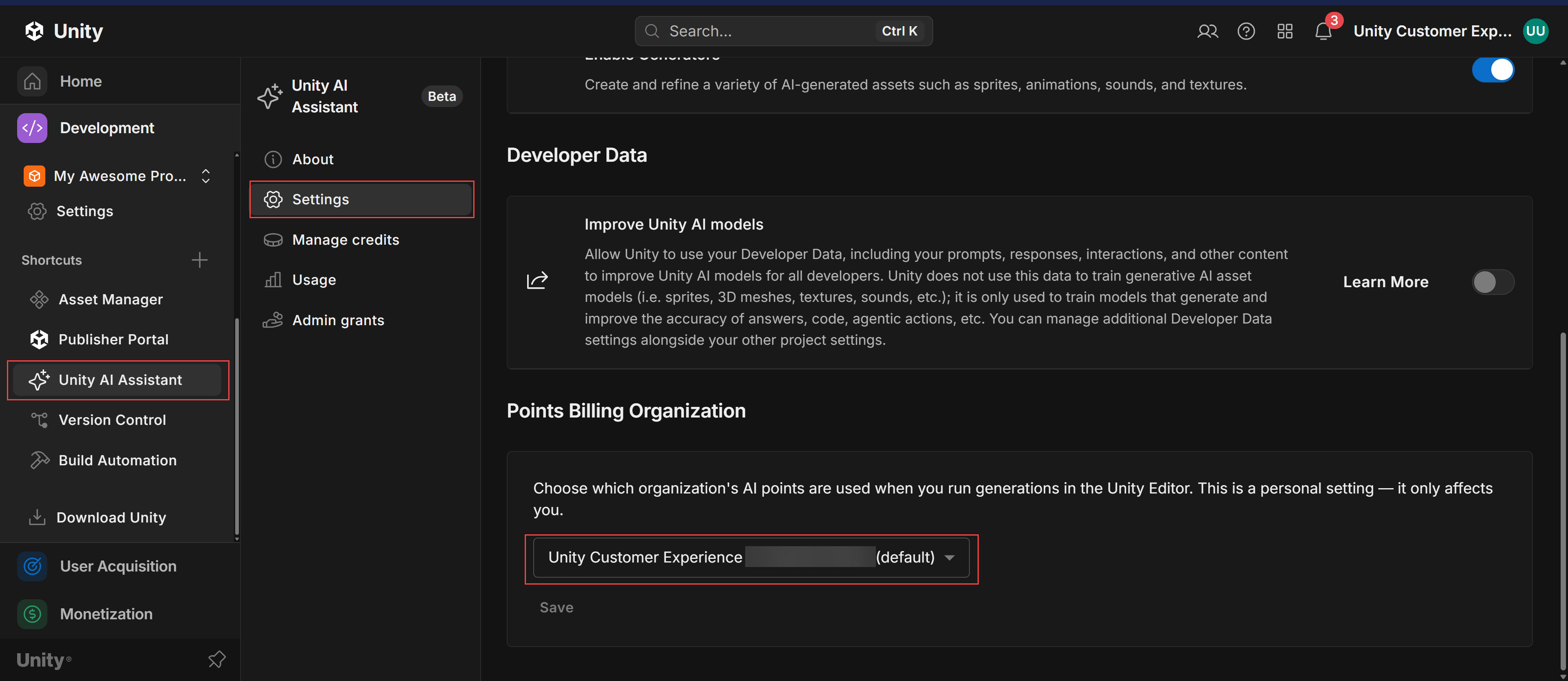Pin the sidebar with pin icon
This screenshot has height=681, width=1568.
click(x=217, y=660)
